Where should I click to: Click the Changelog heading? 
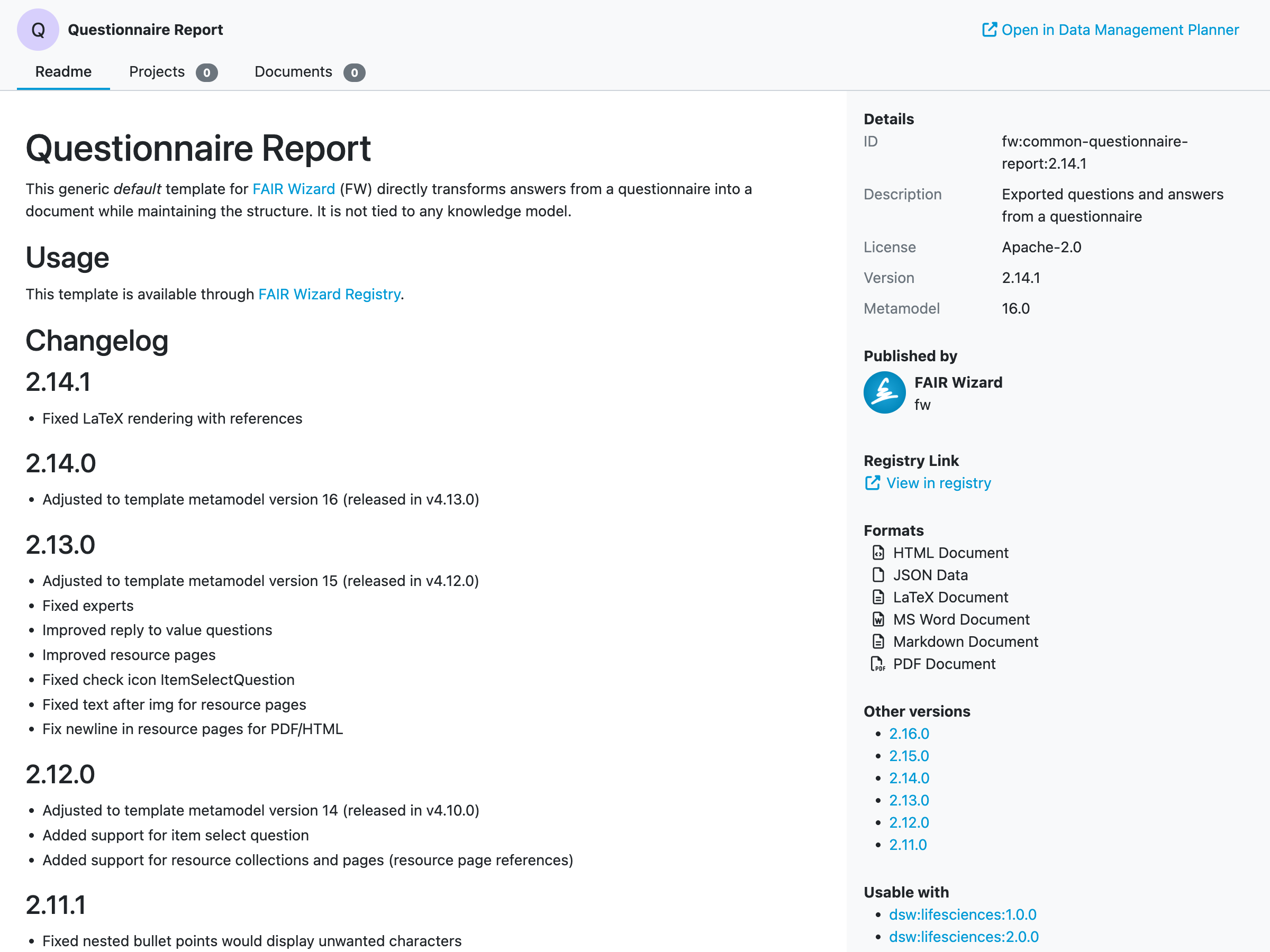[x=97, y=341]
